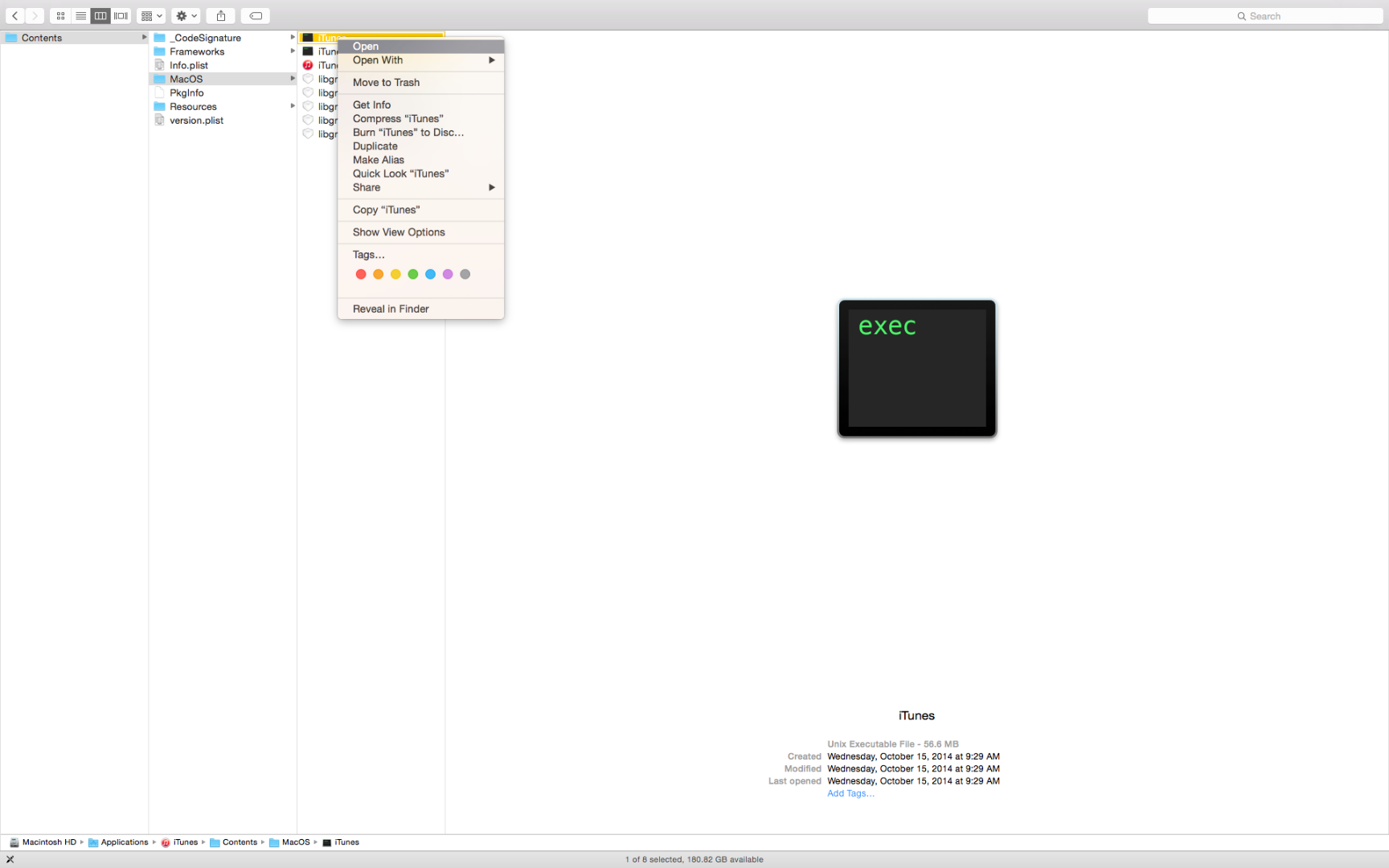The width and height of the screenshot is (1389, 868).
Task: Select the MacOS folder row
Action: [222, 79]
